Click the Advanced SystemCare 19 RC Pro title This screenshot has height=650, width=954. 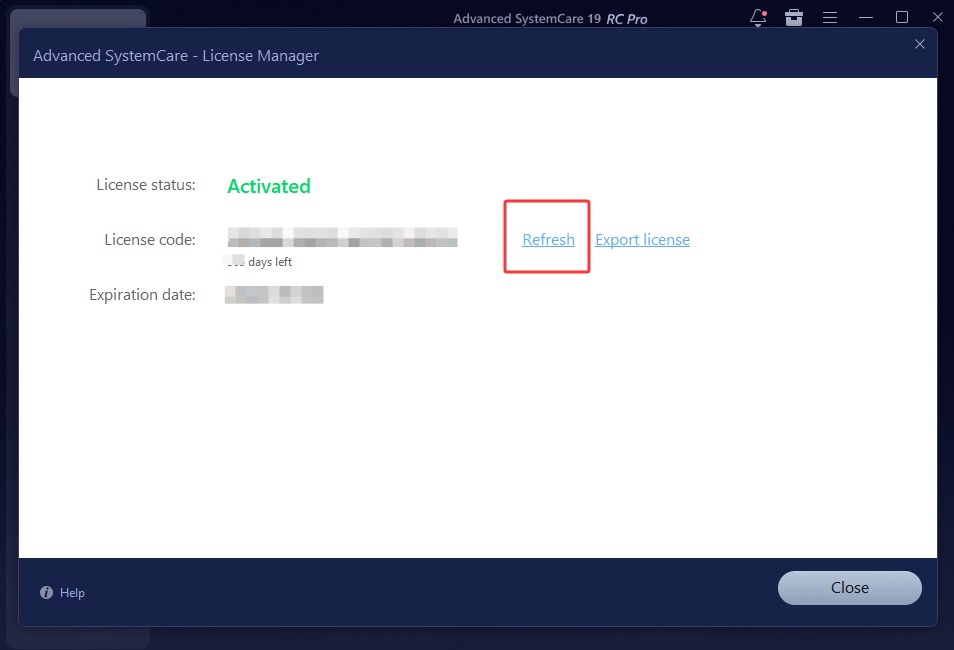point(550,19)
